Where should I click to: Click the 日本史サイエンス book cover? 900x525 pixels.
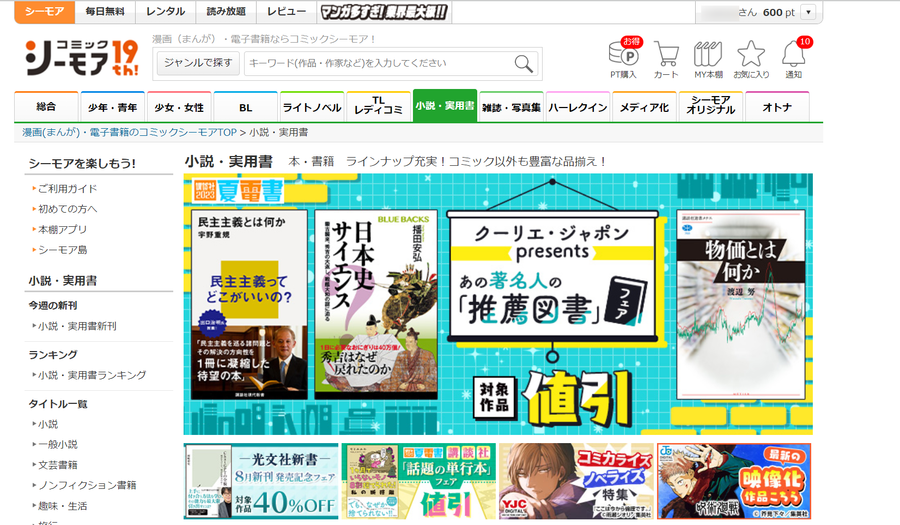point(376,305)
